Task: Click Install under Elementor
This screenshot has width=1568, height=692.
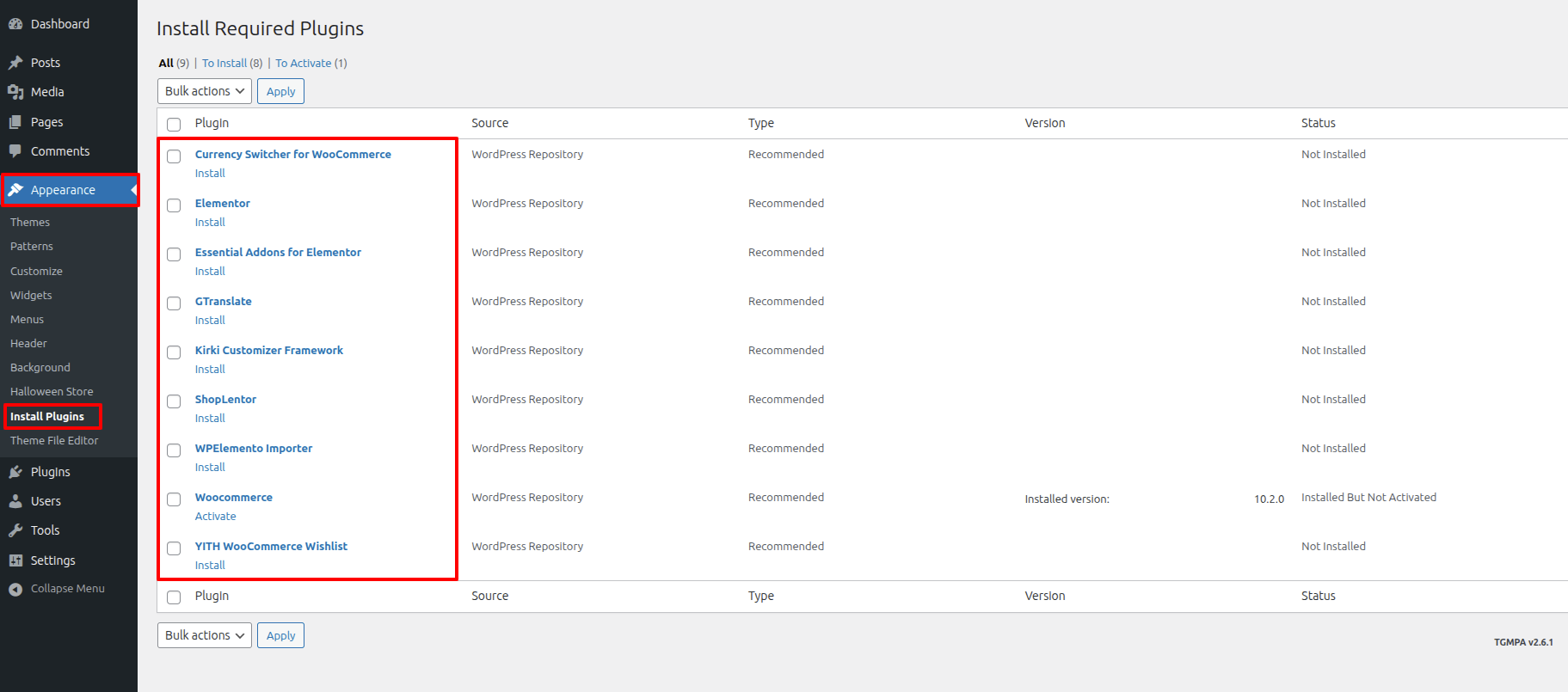Action: 210,222
